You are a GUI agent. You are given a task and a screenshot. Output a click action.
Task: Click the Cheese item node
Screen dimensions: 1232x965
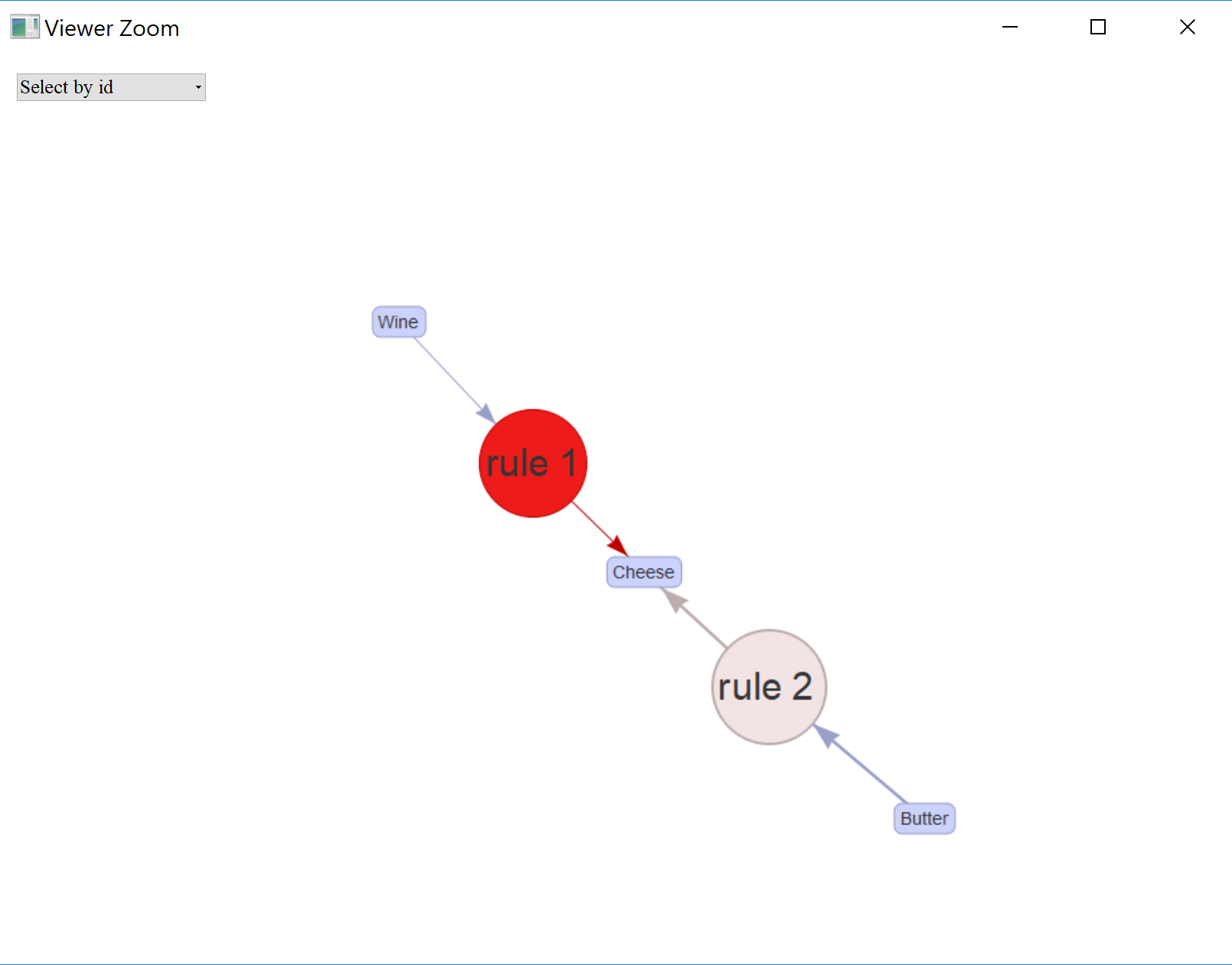click(644, 572)
